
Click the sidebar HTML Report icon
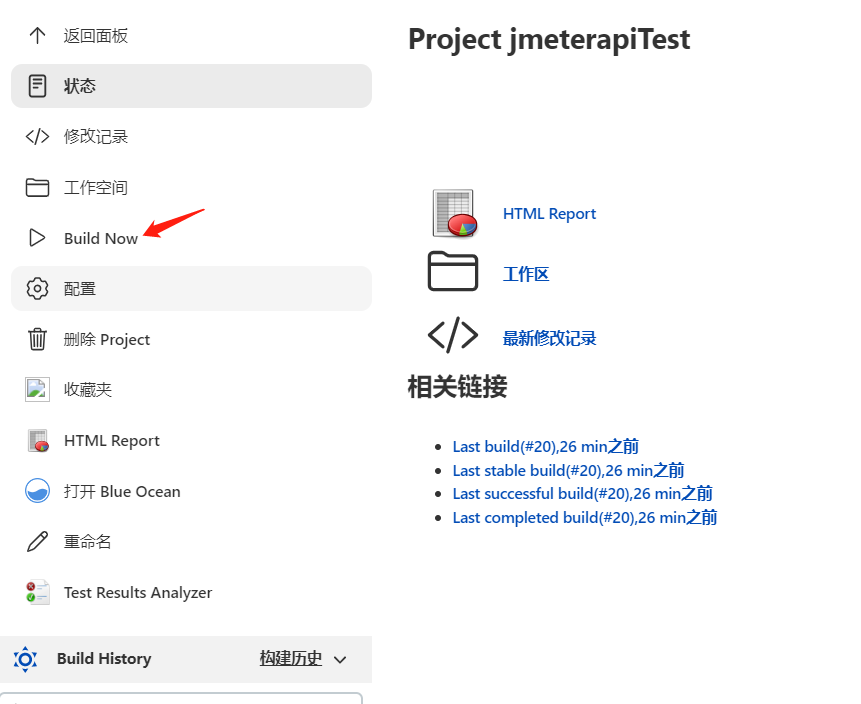tap(37, 441)
